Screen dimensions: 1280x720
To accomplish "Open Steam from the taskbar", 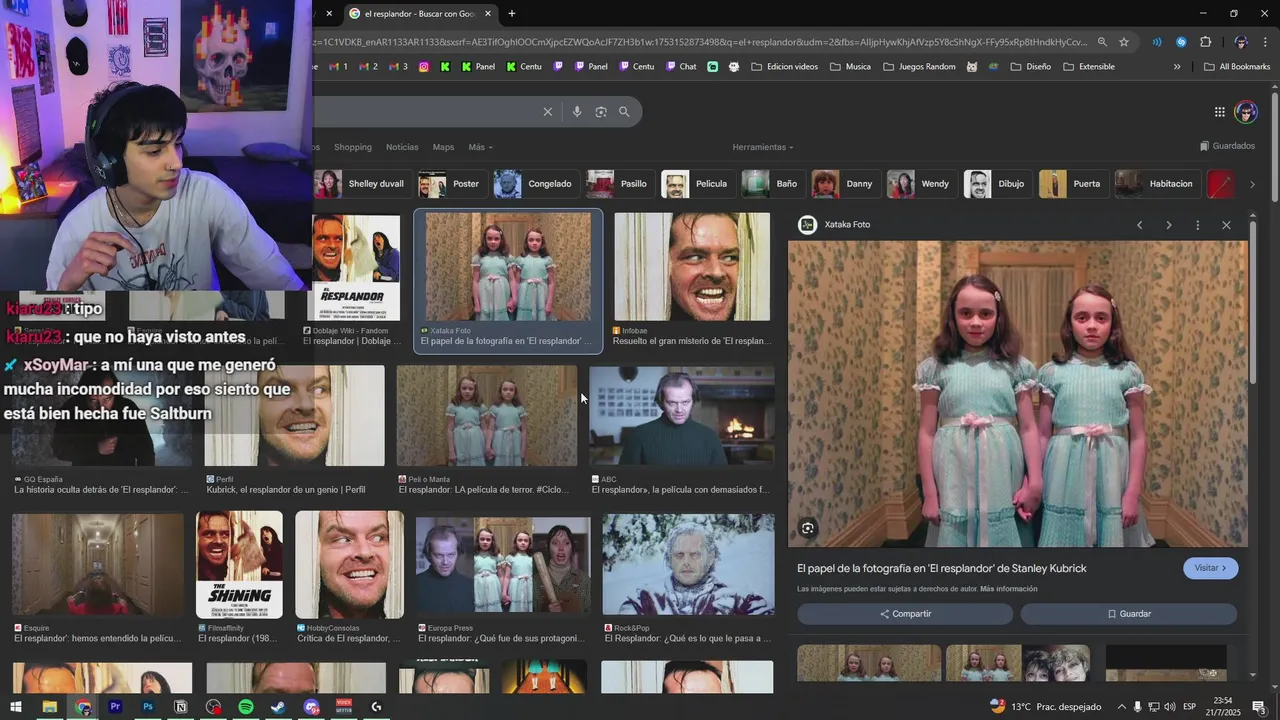I will 278,707.
